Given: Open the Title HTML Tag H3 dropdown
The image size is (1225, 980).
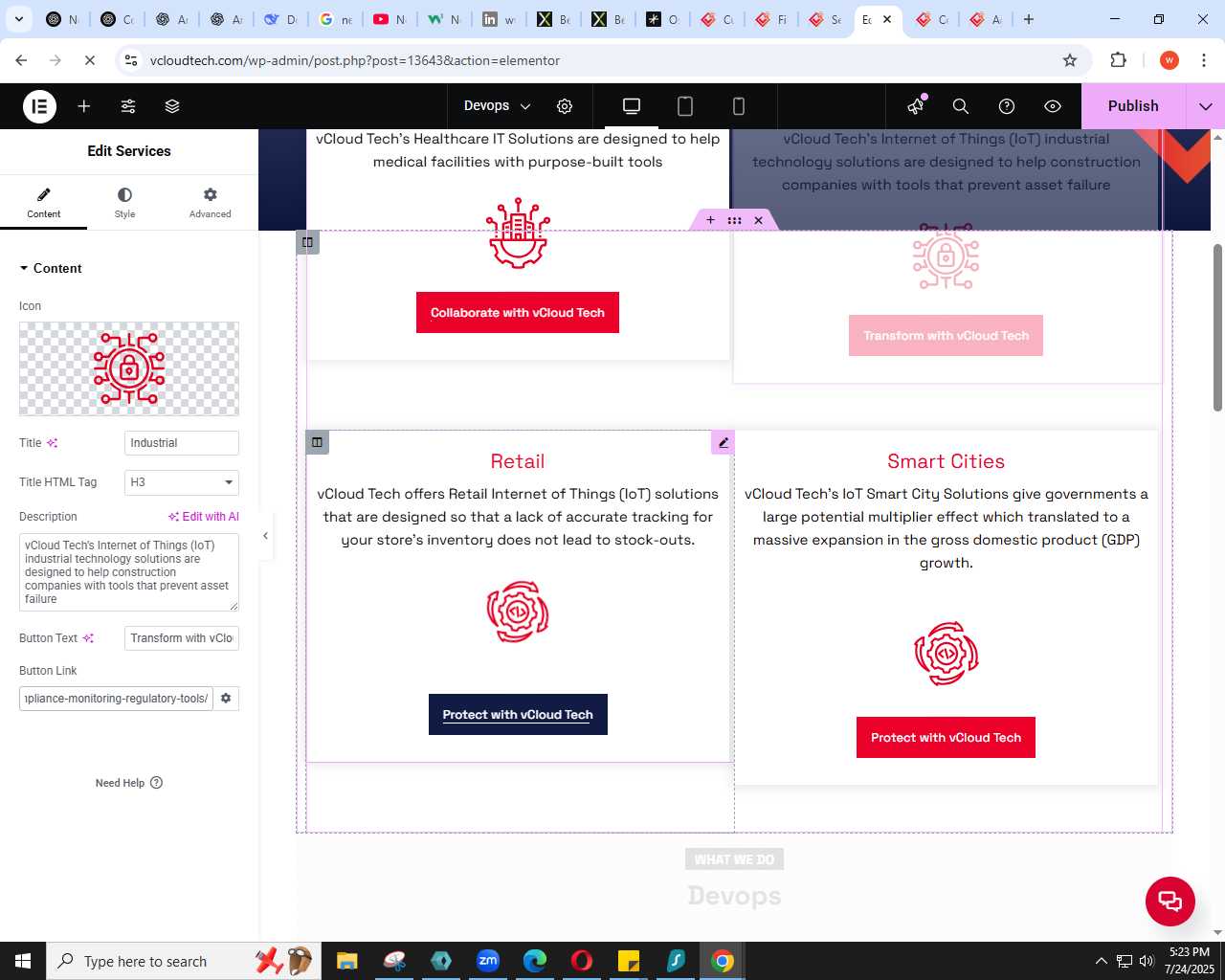Looking at the screenshot, I should tap(182, 482).
